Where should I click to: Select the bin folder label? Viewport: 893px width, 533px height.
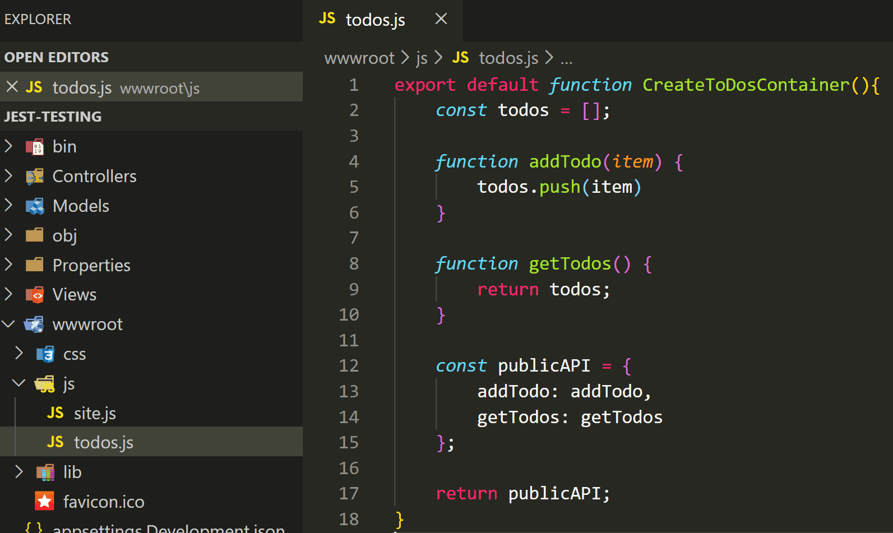tap(64, 147)
